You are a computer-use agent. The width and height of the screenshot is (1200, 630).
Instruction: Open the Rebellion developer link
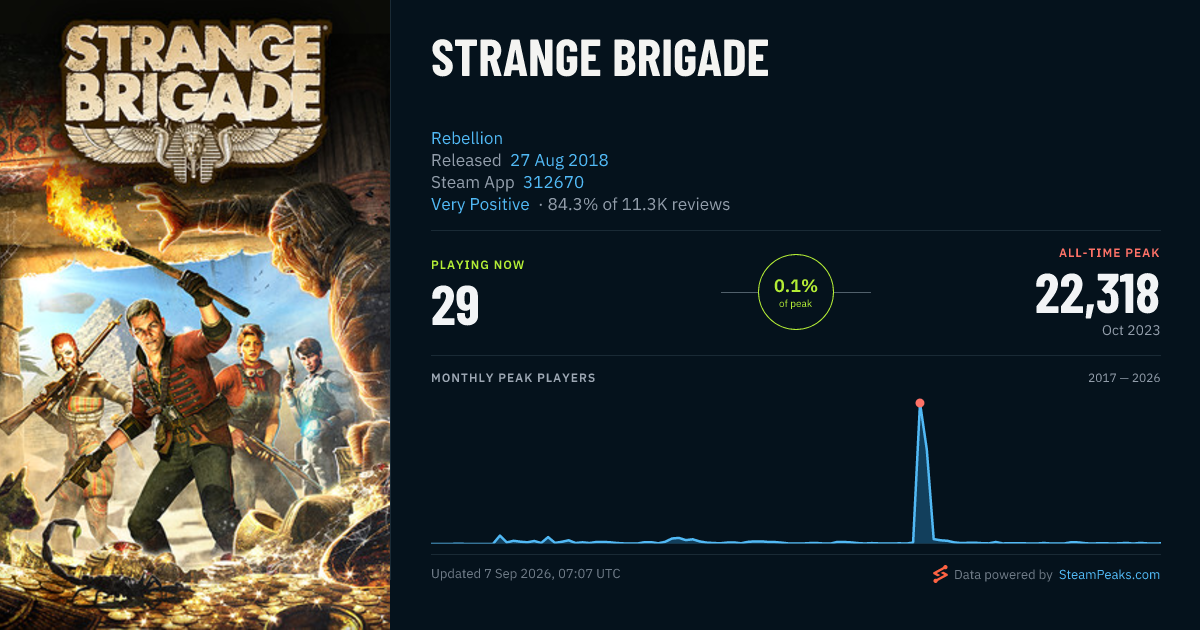pos(467,138)
